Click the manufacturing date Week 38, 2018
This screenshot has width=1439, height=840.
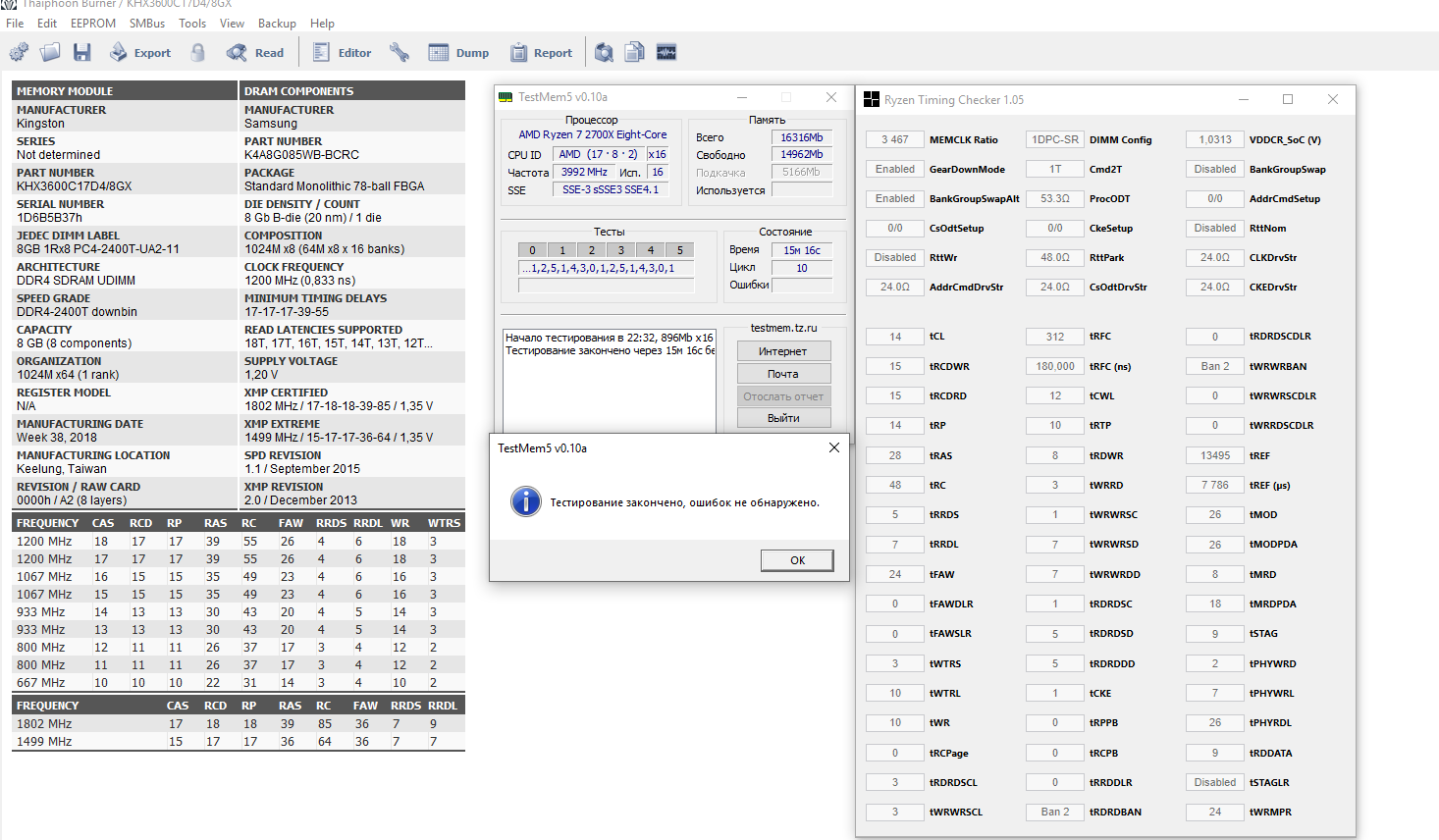click(x=57, y=438)
